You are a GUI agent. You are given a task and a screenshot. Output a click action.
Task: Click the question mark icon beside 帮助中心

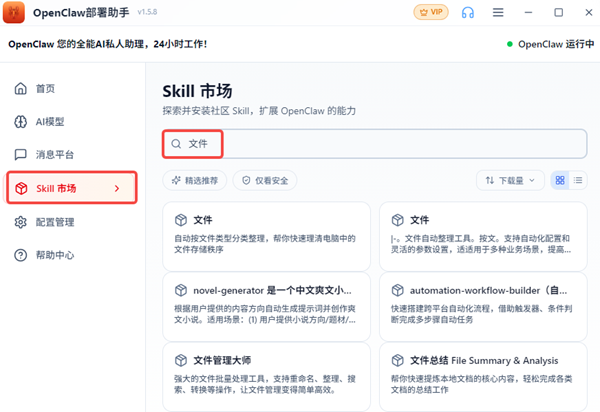(x=21, y=255)
